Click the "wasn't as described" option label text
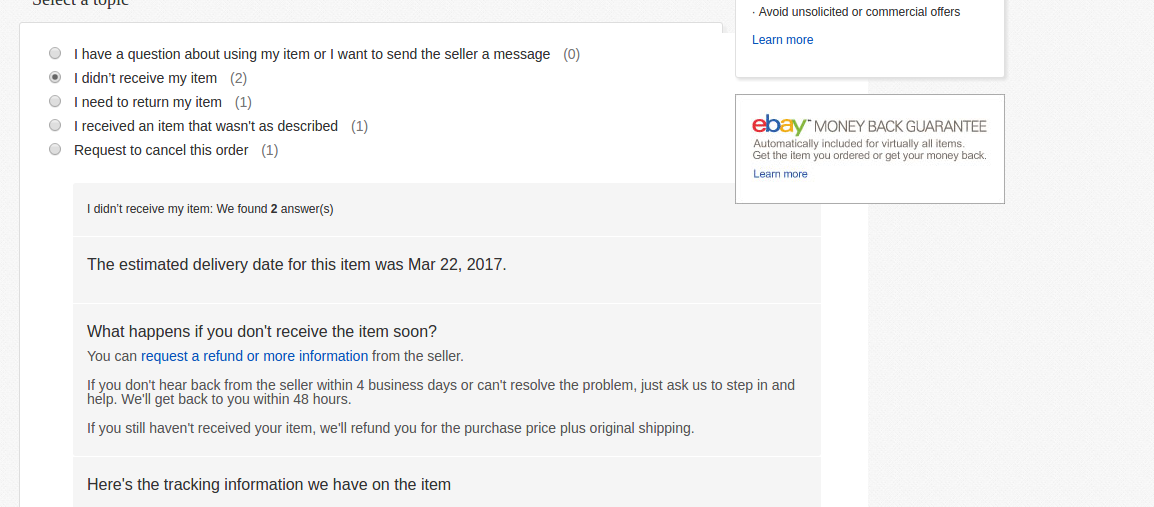This screenshot has width=1154, height=507. 206,126
